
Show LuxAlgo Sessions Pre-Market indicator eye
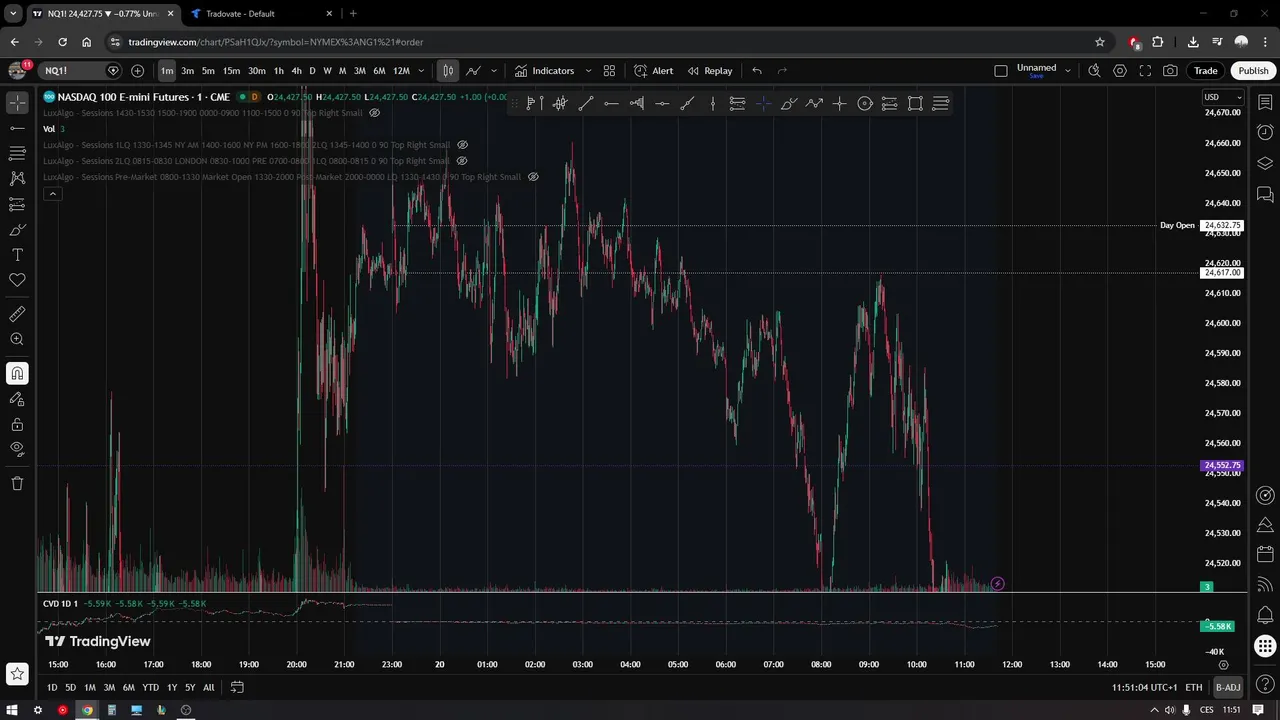point(533,177)
